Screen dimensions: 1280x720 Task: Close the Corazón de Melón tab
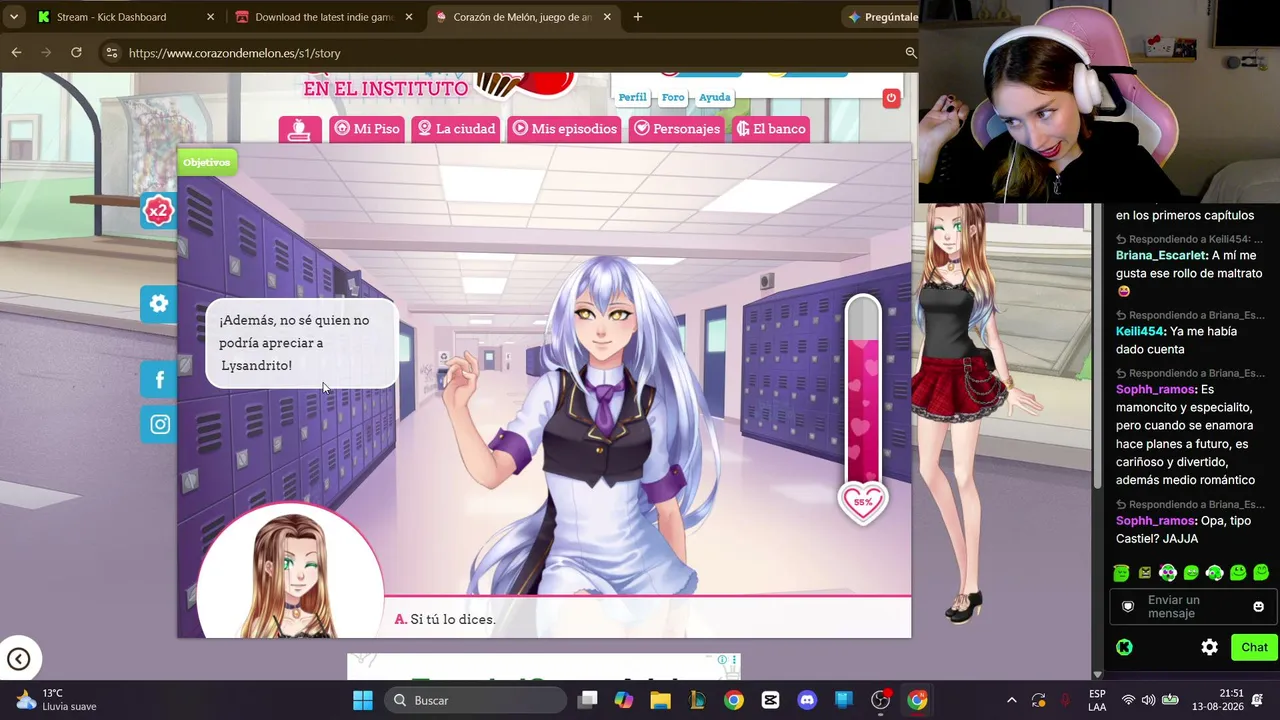tap(607, 17)
